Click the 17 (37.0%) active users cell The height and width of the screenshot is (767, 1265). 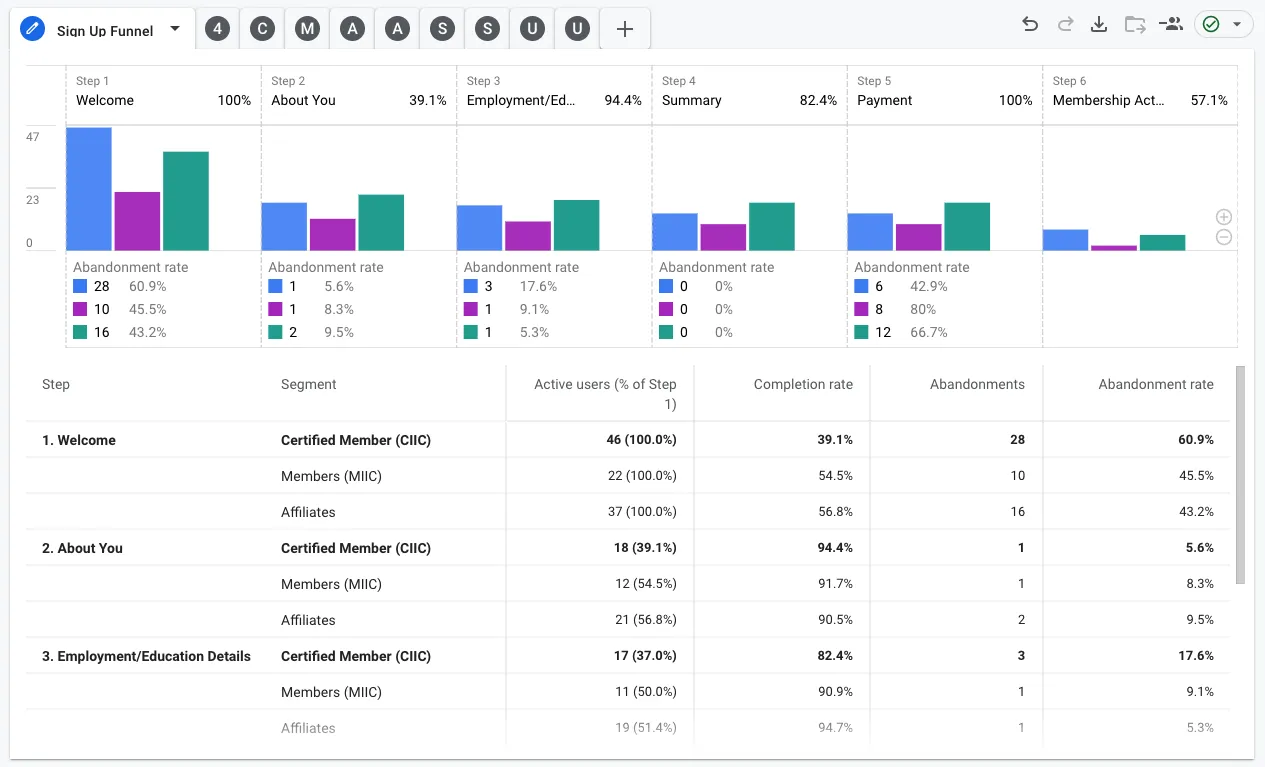click(646, 656)
